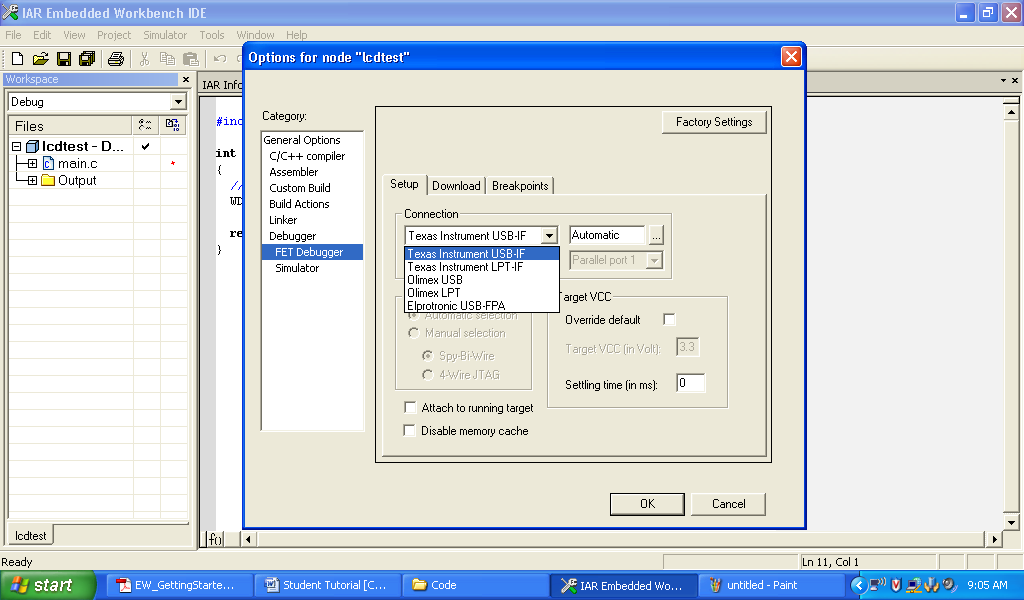Image resolution: width=1024 pixels, height=600 pixels.
Task: Open the Tools menu
Action: click(x=212, y=35)
